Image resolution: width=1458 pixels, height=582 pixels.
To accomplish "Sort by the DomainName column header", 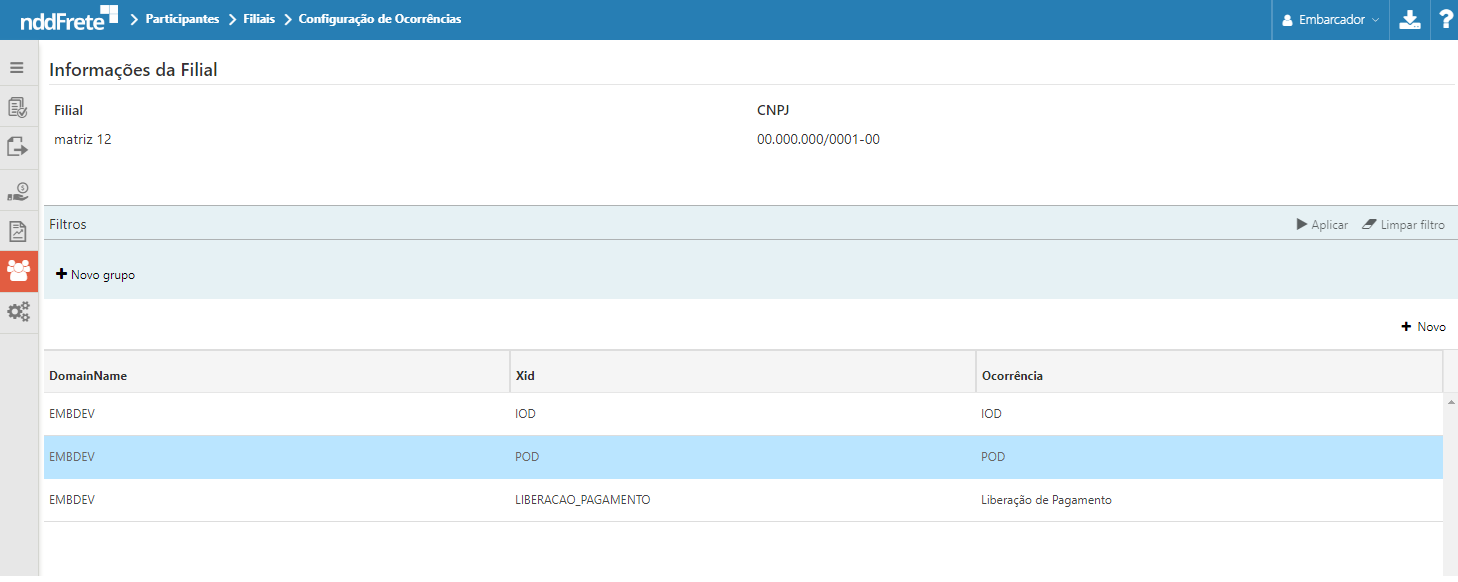I will [88, 376].
